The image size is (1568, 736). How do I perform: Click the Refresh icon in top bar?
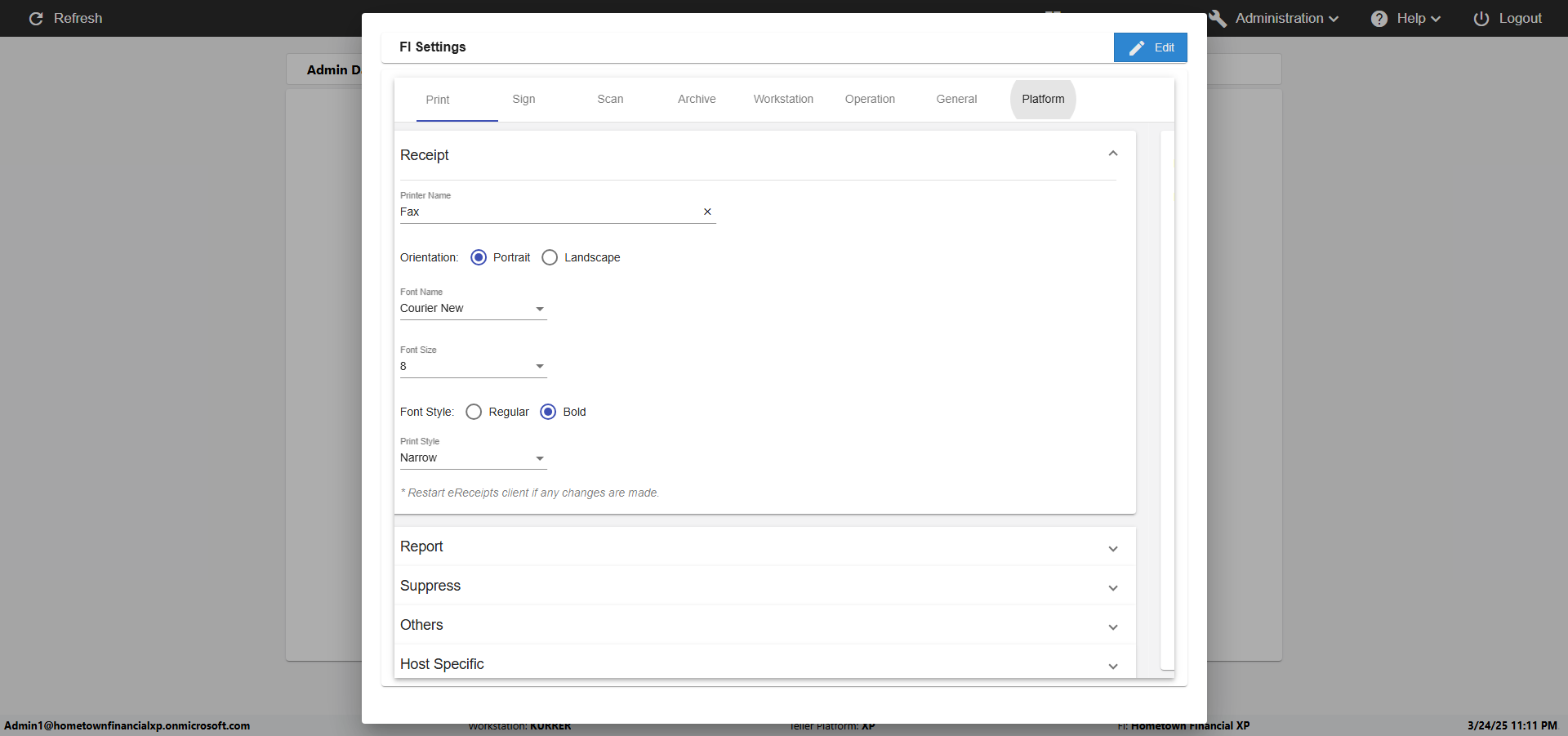pos(36,19)
